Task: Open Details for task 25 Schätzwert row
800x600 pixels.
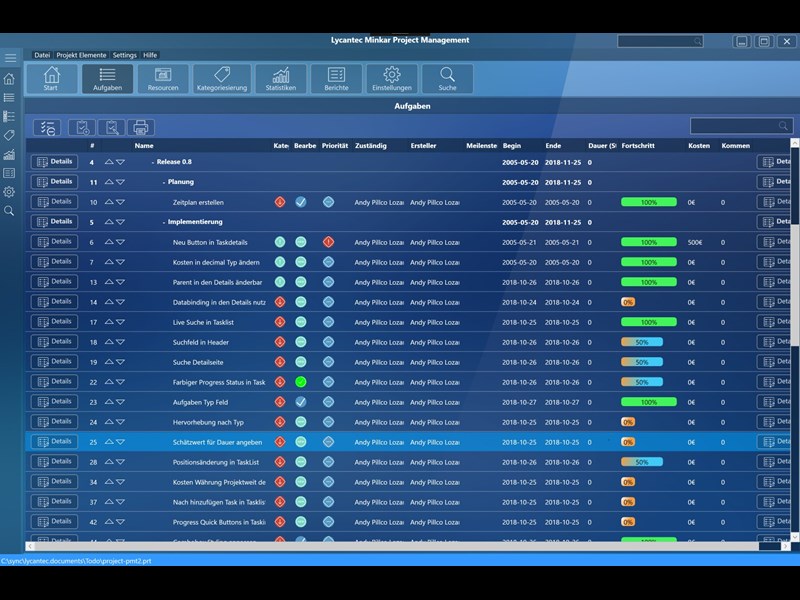Action: (54, 441)
